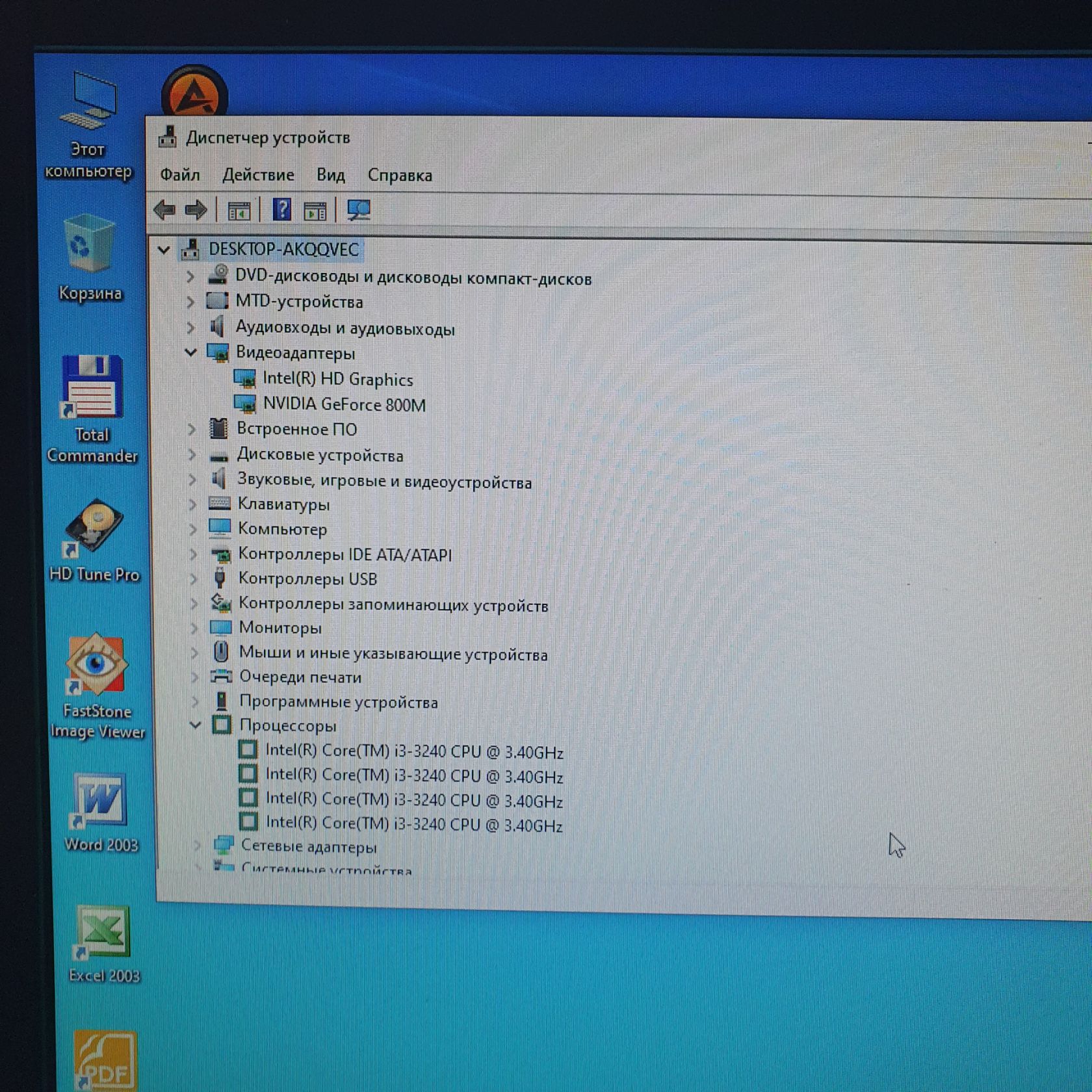Click the action pane toolbar icon next to Help
Image resolution: width=1092 pixels, height=1092 pixels.
(x=315, y=211)
